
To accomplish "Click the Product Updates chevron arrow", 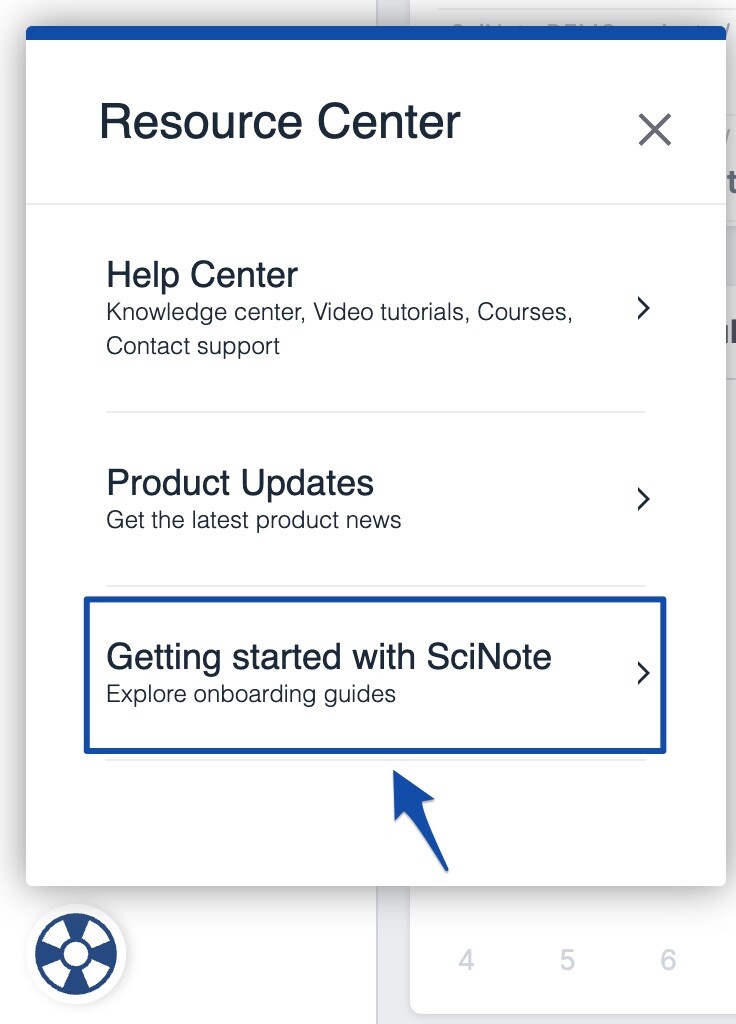I will pos(643,499).
